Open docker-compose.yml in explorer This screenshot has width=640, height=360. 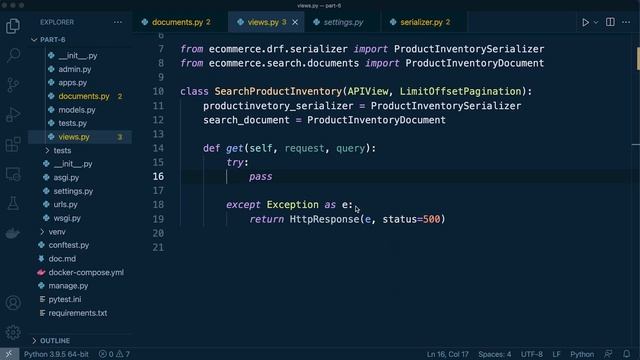pos(86,272)
